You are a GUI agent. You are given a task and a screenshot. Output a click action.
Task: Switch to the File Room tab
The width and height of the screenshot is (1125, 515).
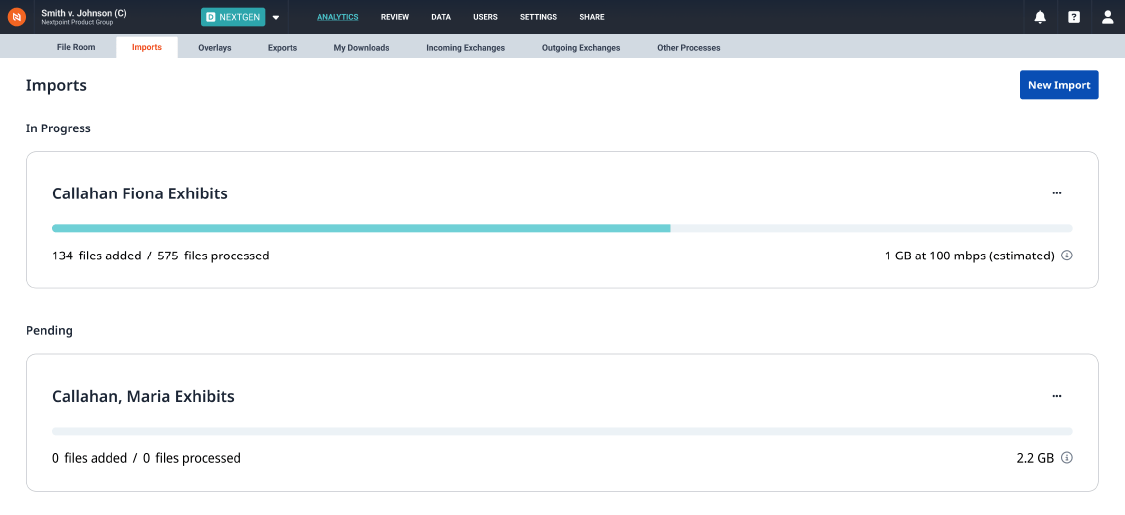(76, 48)
